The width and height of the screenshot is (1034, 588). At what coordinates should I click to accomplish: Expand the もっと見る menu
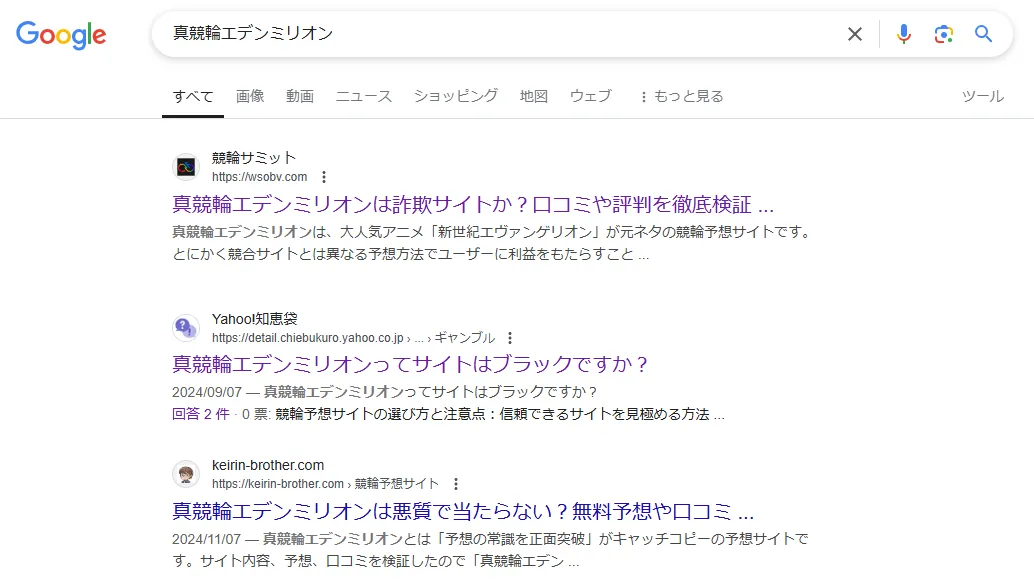(682, 96)
